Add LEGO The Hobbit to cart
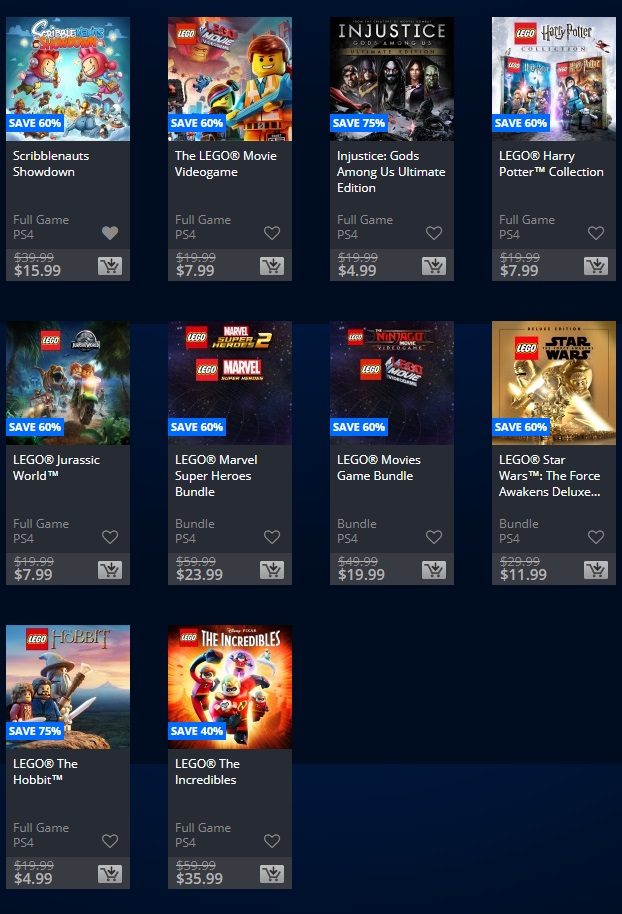The image size is (622, 914). coord(110,874)
